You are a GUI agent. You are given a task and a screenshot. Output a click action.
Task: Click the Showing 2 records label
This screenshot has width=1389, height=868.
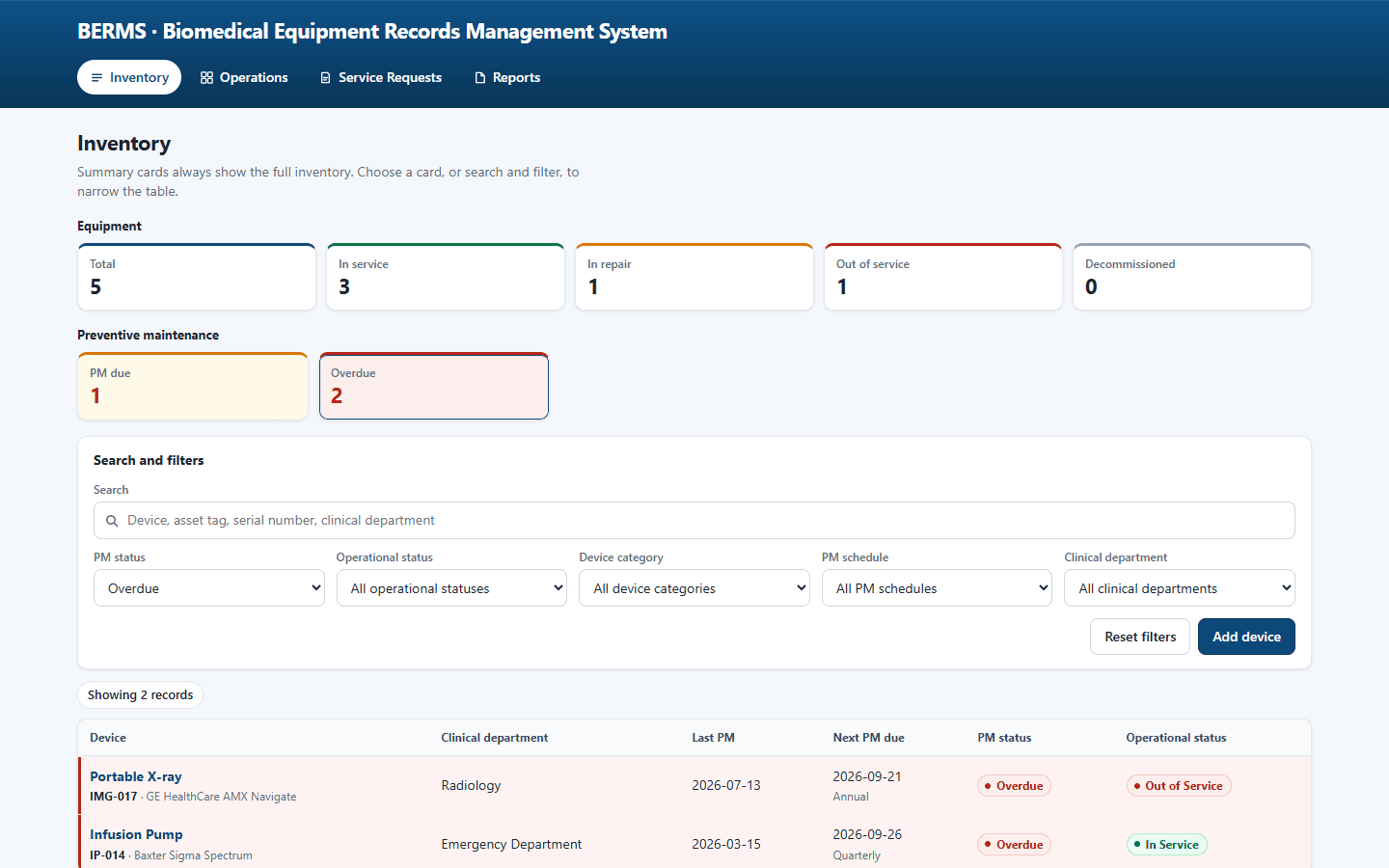coord(140,695)
